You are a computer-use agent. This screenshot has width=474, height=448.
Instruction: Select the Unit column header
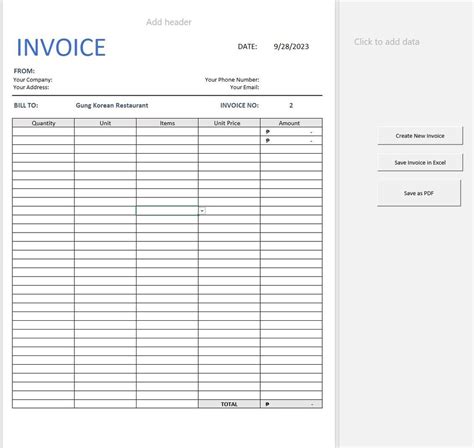[105, 123]
